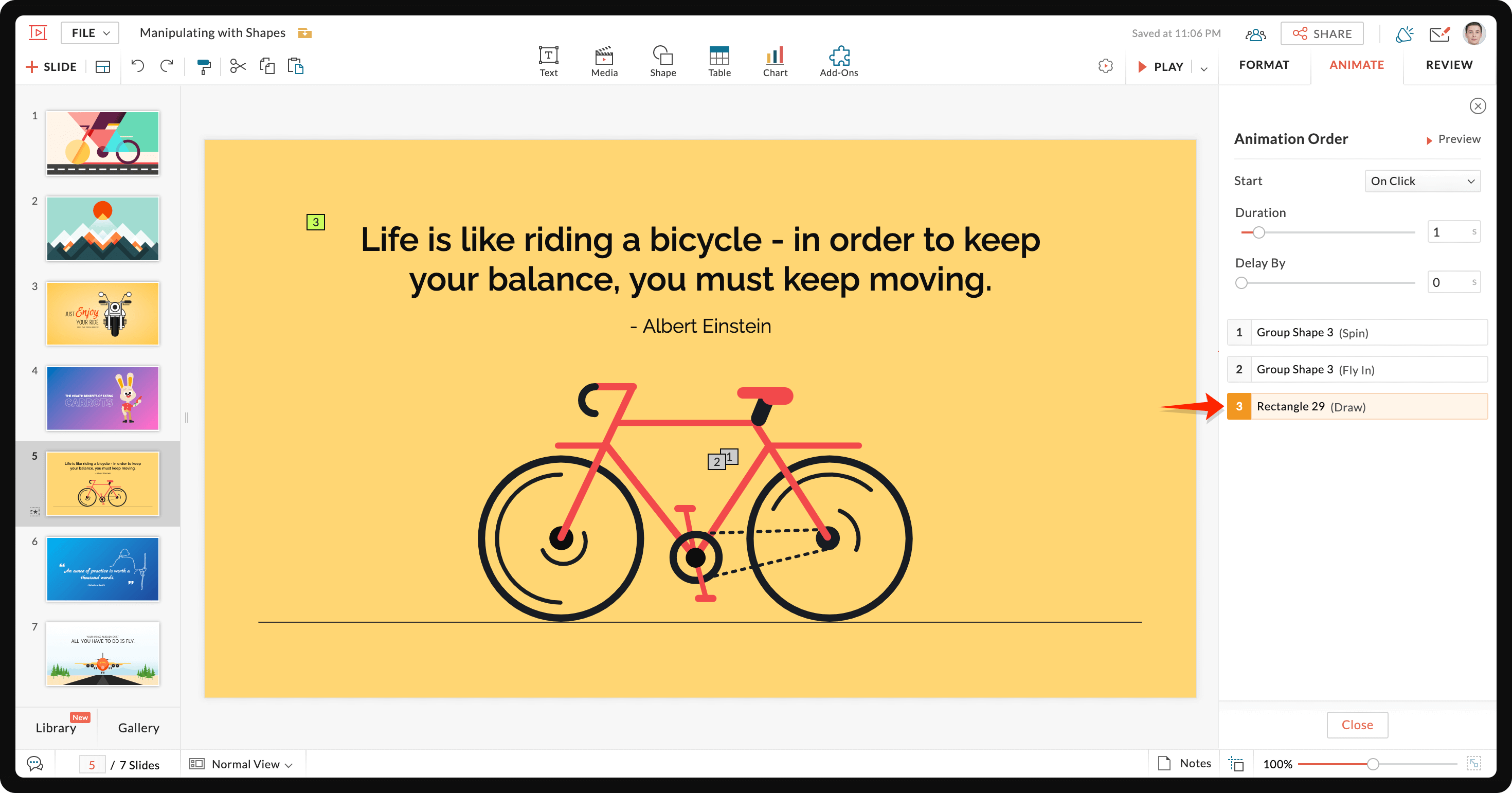Open the Start On Click dropdown
1512x793 pixels.
[1421, 181]
